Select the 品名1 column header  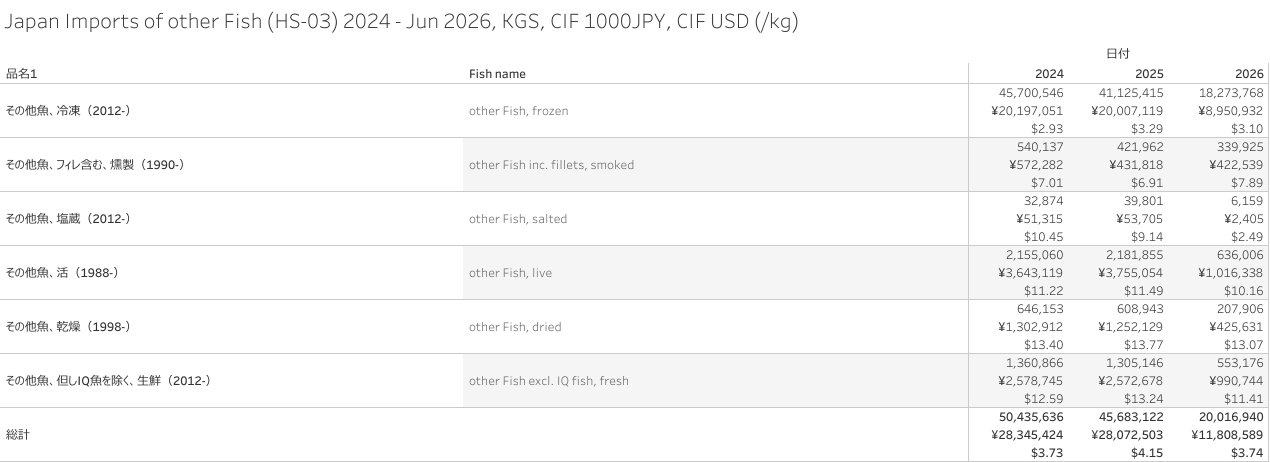click(23, 74)
